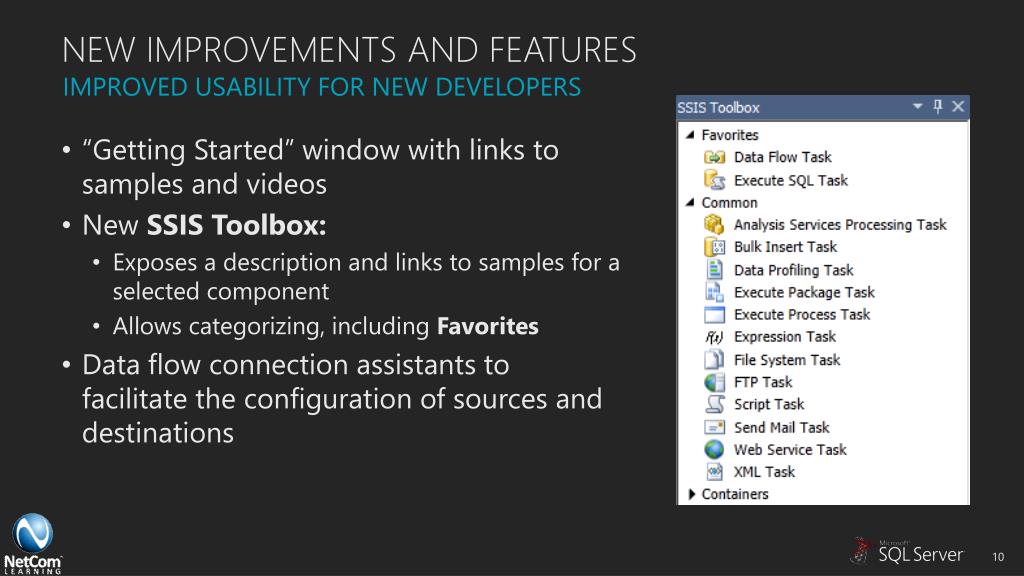Click 'IMPROVED USABILITY FOR NEW DEVELOPERS' subtitle

coord(321,87)
